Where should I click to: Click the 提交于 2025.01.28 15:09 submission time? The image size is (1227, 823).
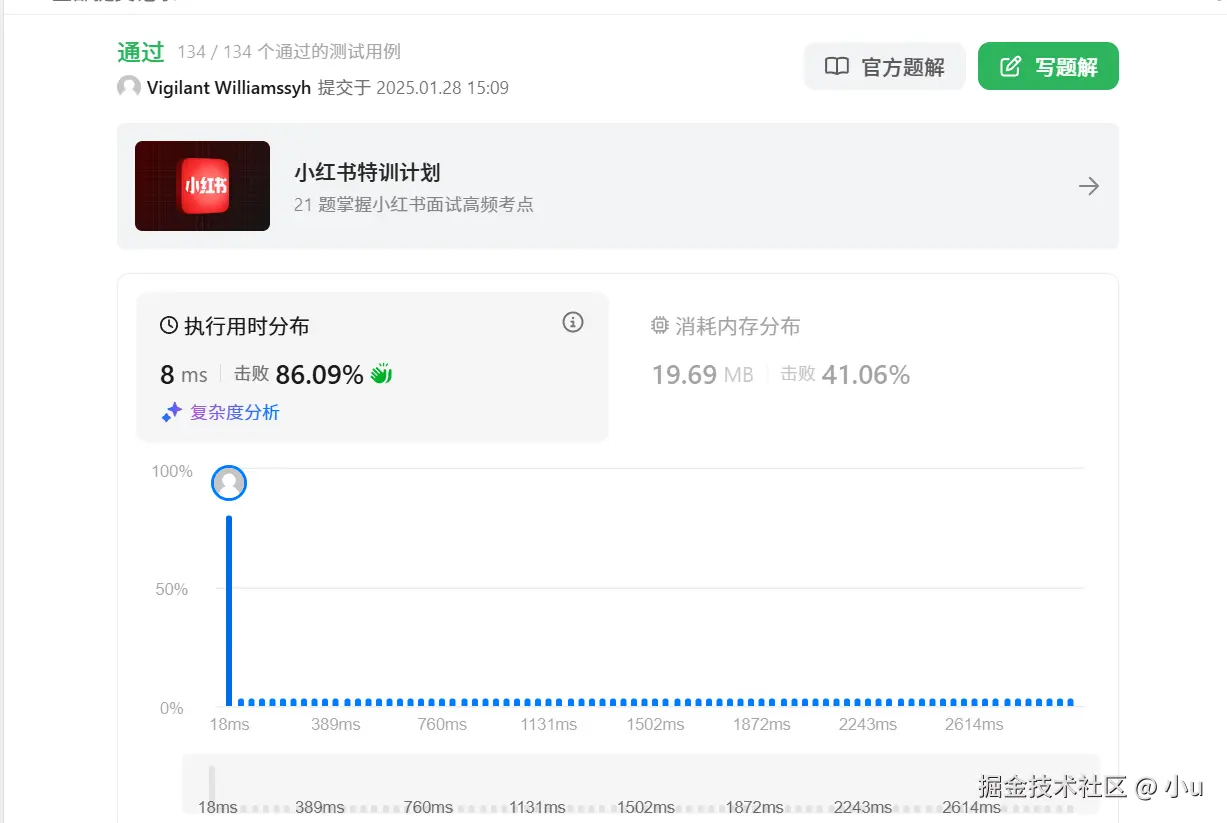(x=414, y=88)
